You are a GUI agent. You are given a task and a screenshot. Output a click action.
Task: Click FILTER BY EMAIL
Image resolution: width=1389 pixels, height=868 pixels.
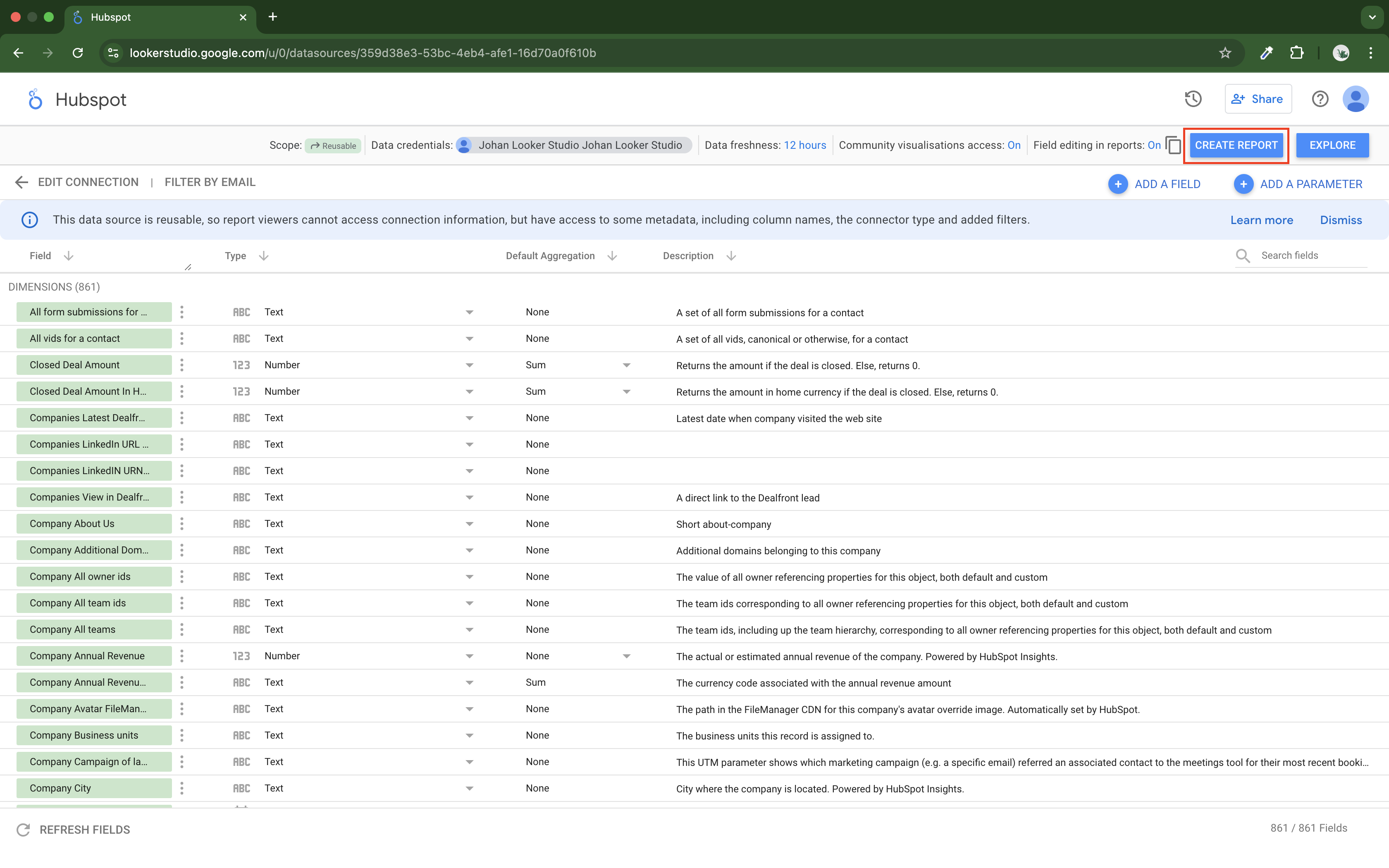210,182
